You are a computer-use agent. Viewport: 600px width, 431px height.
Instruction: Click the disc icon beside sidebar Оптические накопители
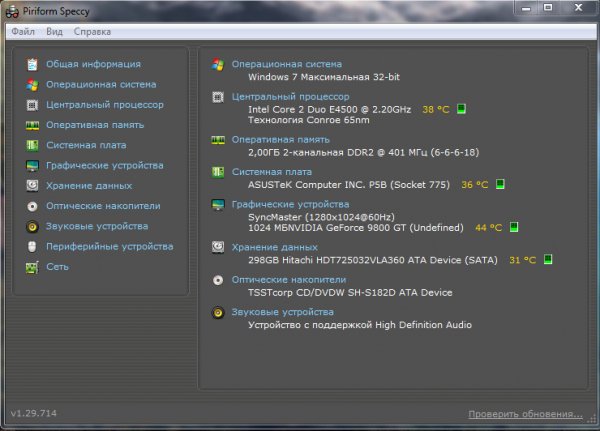click(x=32, y=206)
